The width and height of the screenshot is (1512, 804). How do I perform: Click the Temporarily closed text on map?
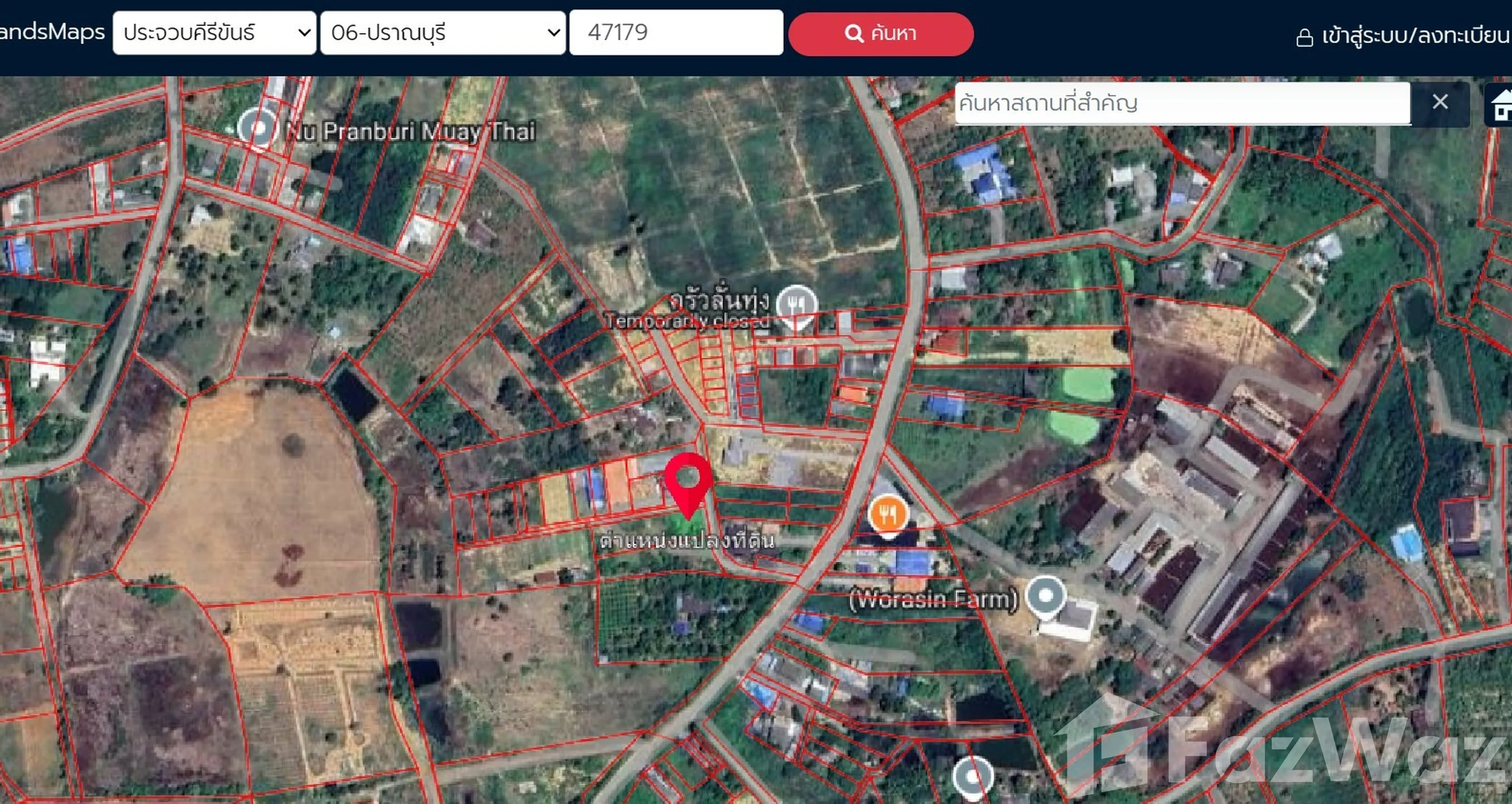(687, 321)
